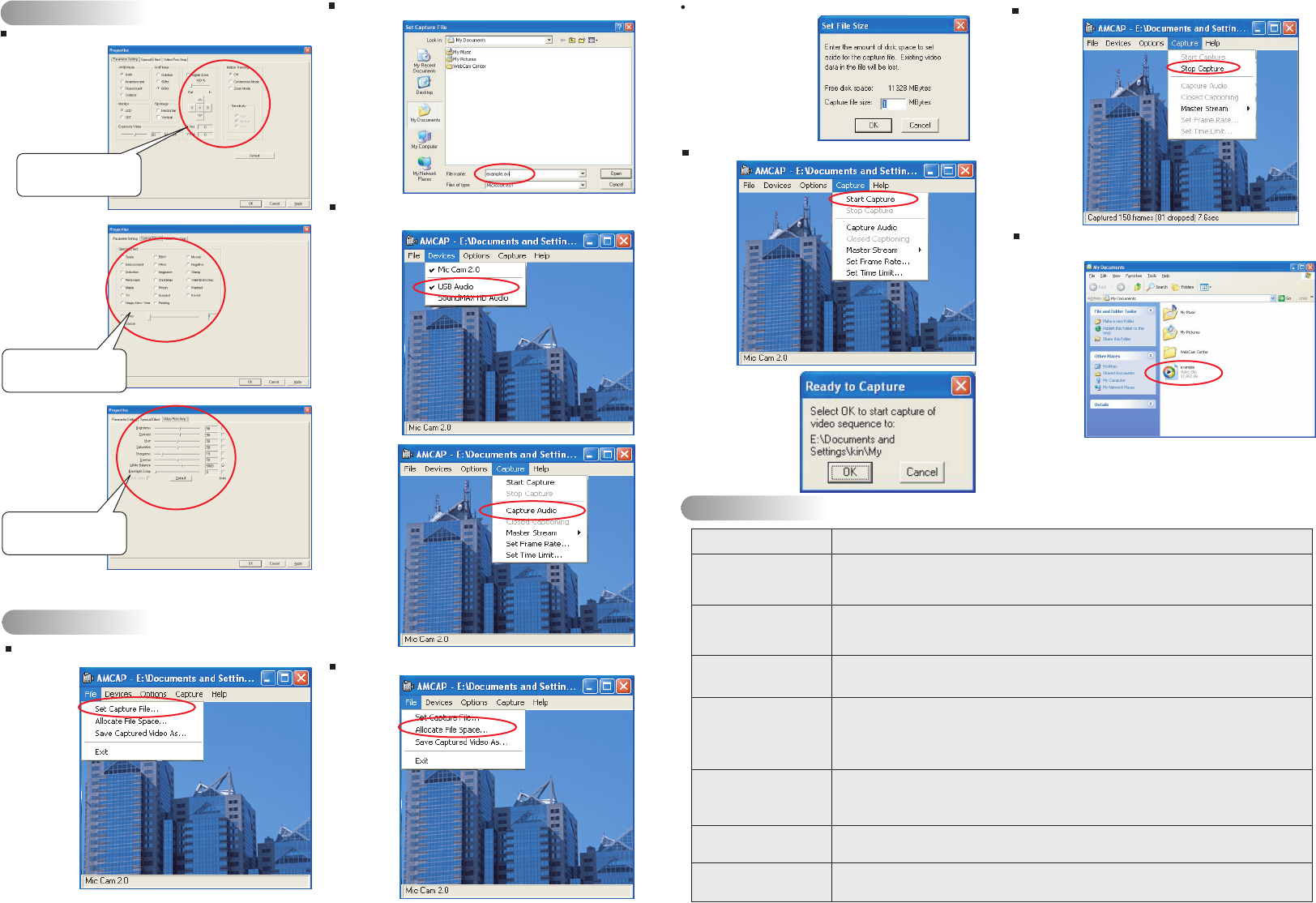Open My Network Places in Set Capture File sidebar
Screen dimensions: 1316x903
(x=425, y=169)
